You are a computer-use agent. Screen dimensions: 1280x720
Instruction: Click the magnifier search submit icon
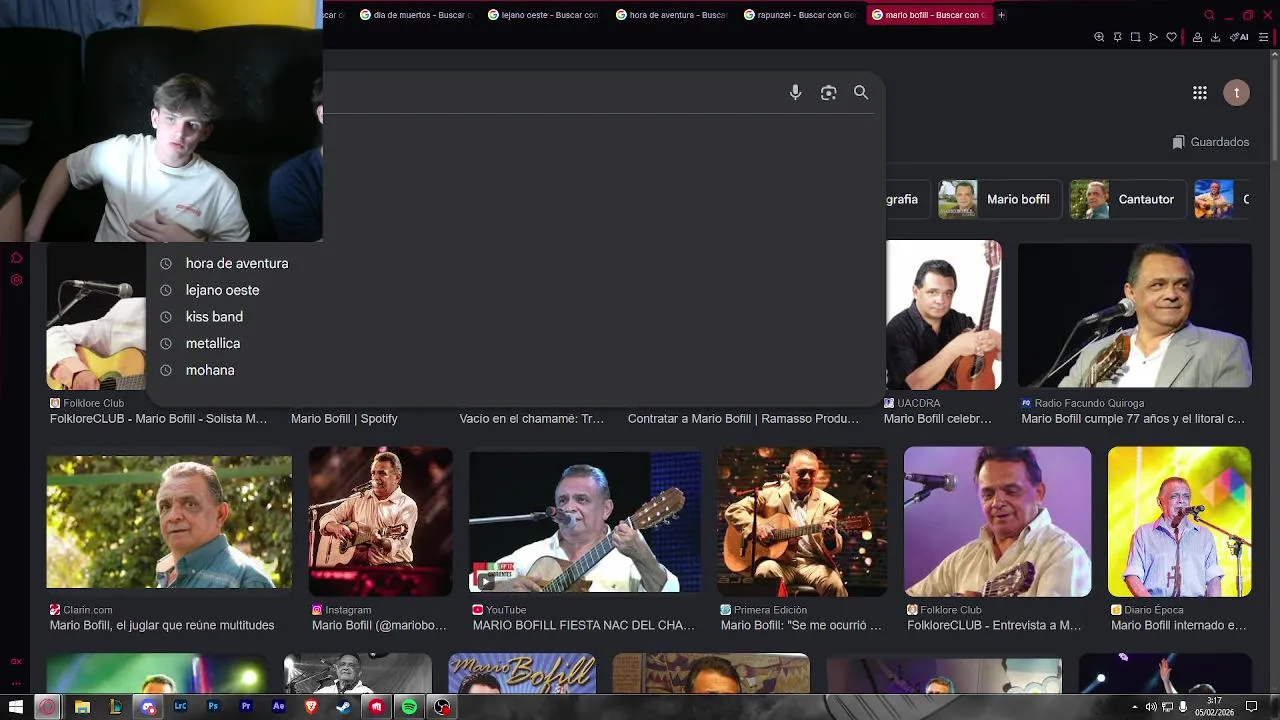pos(861,92)
